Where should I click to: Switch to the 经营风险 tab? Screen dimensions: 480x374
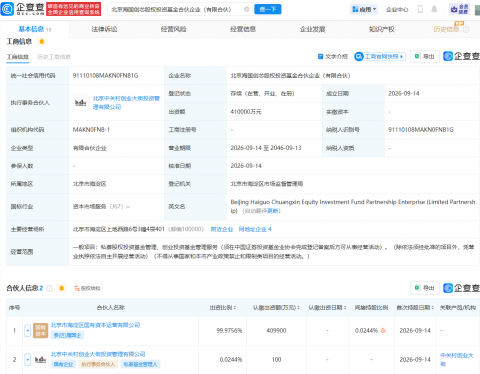point(174,29)
